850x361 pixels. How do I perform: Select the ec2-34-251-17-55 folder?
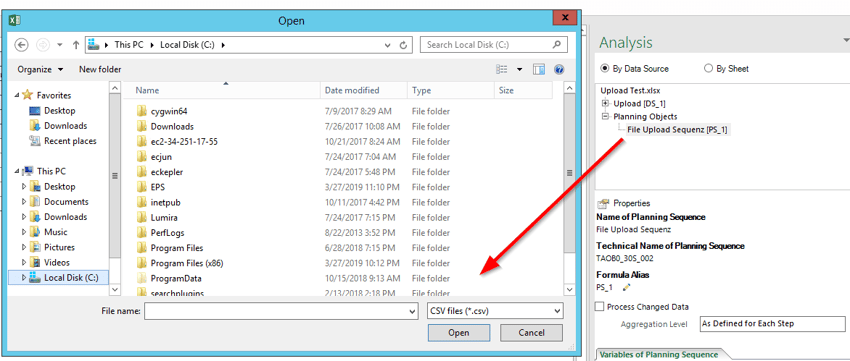point(184,141)
